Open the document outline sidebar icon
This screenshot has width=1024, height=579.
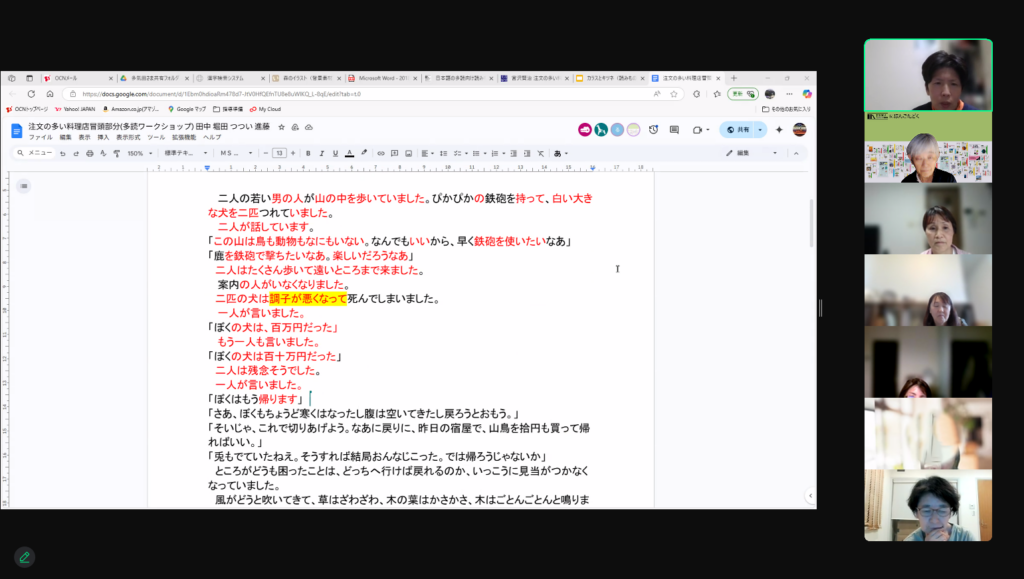(23, 186)
